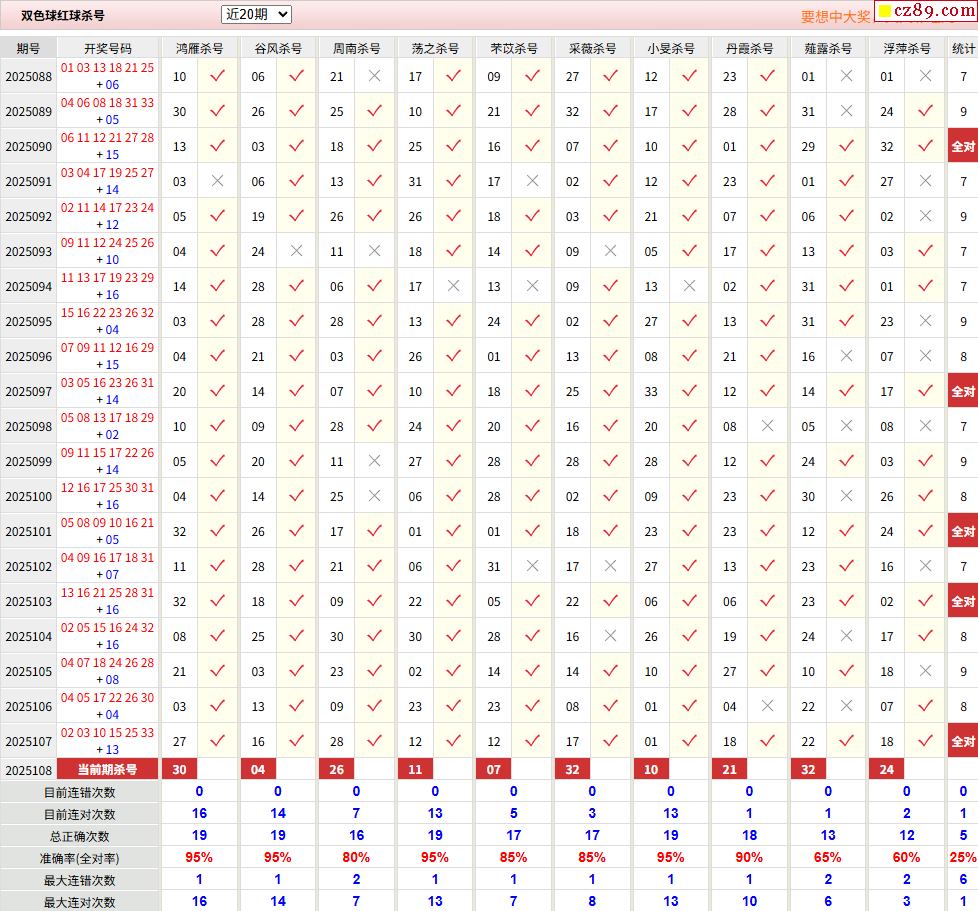Click the X mark in 丹霞杀号 row 2025098
This screenshot has width=978, height=911.
tap(767, 426)
